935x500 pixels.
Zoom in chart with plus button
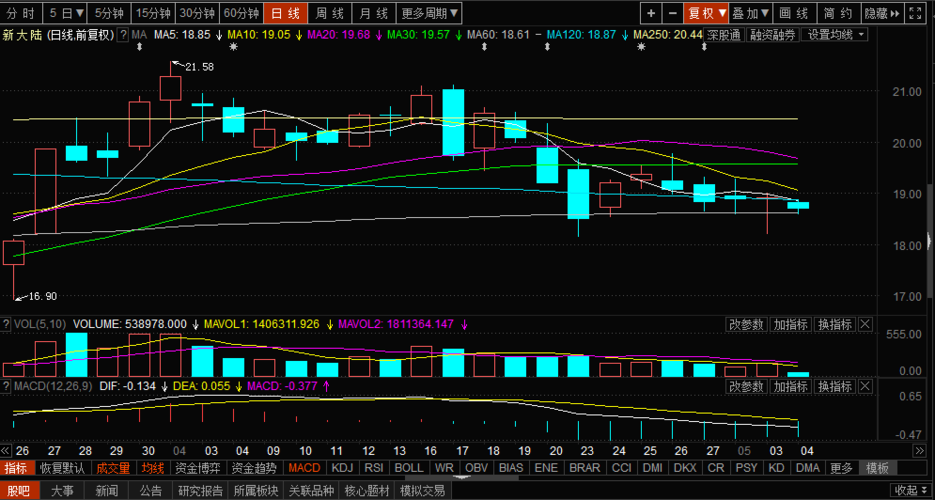click(x=651, y=13)
